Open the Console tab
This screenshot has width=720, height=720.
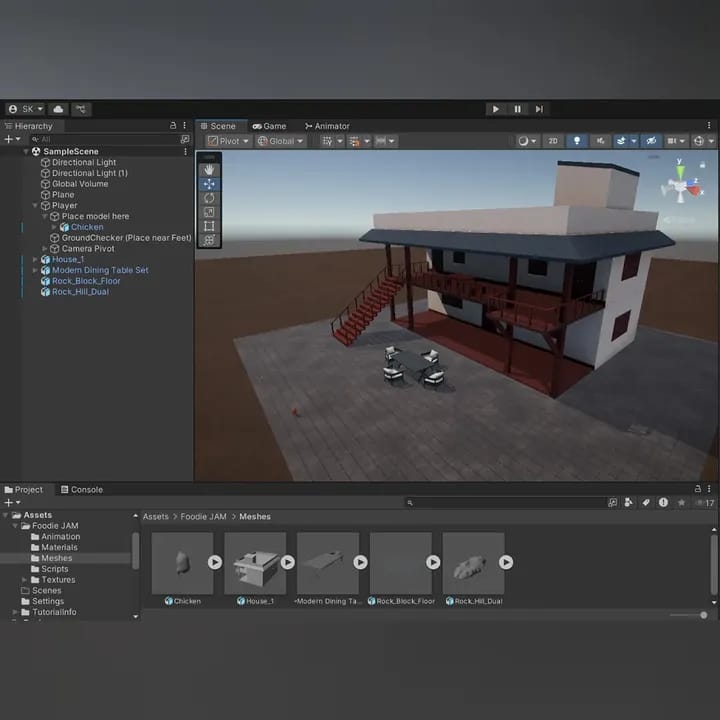coord(82,490)
